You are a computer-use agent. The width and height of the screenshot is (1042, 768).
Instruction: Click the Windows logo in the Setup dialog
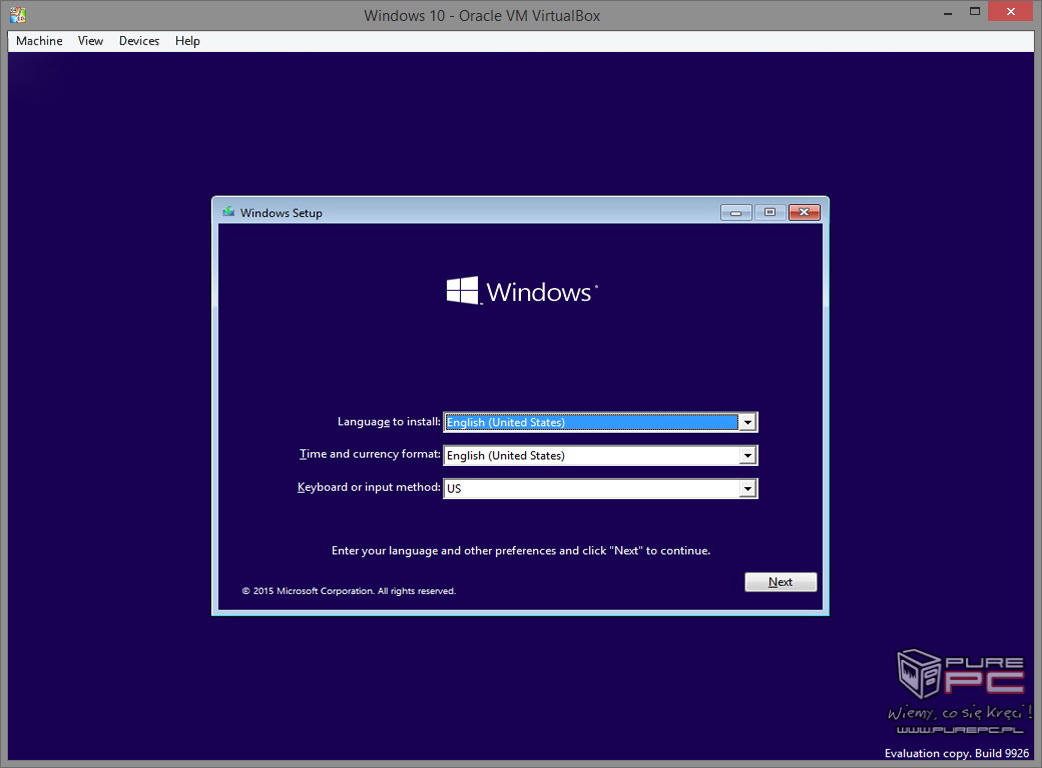point(522,291)
